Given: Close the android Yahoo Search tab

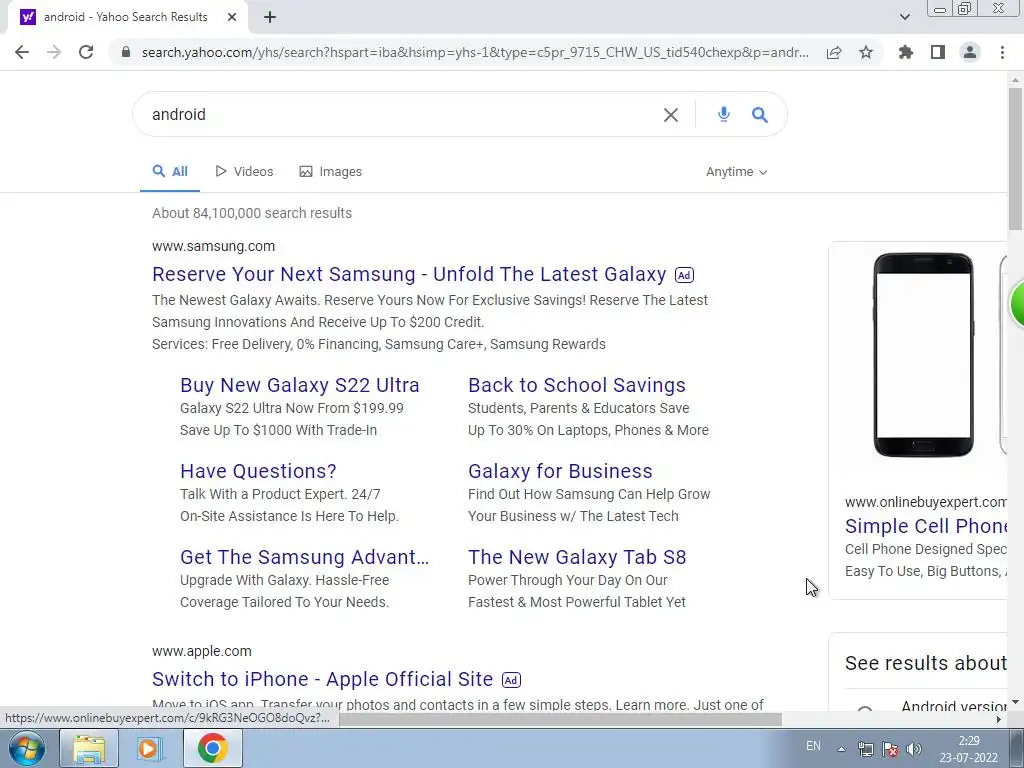Looking at the screenshot, I should tap(232, 17).
